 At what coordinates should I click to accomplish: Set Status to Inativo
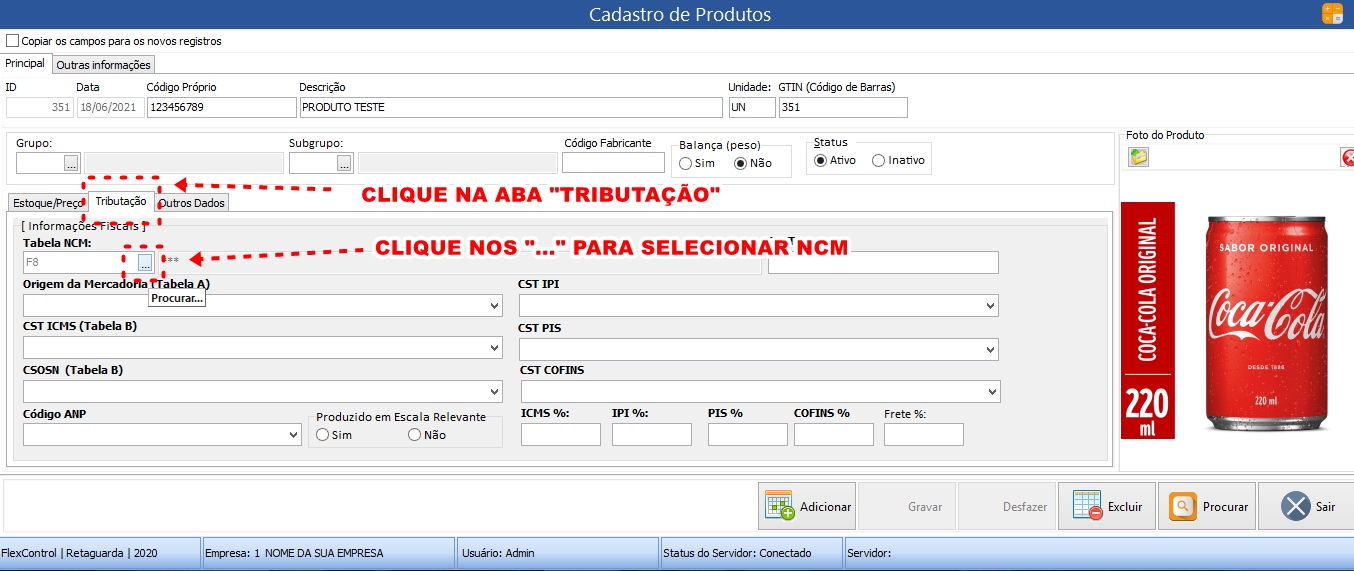pos(879,160)
